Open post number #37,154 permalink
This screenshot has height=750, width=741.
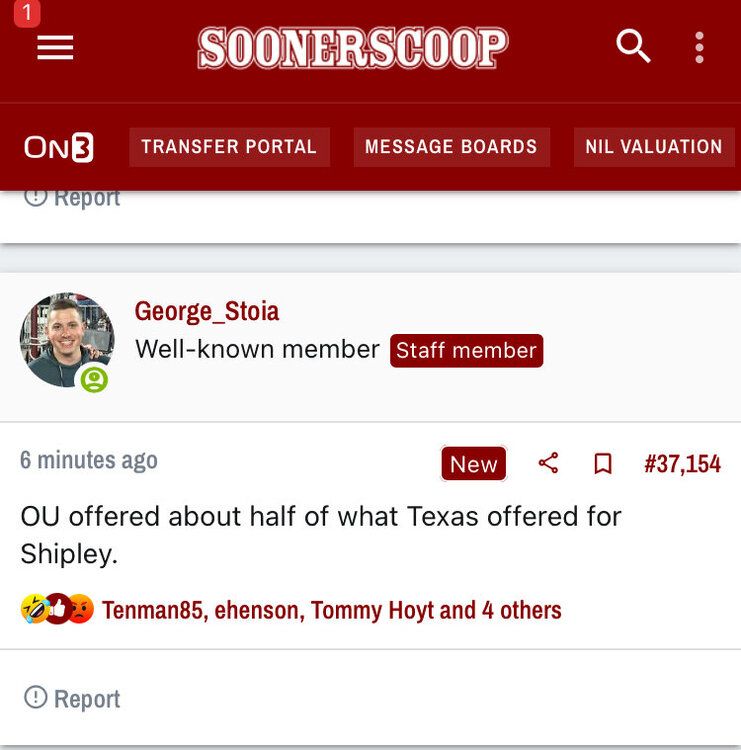682,464
